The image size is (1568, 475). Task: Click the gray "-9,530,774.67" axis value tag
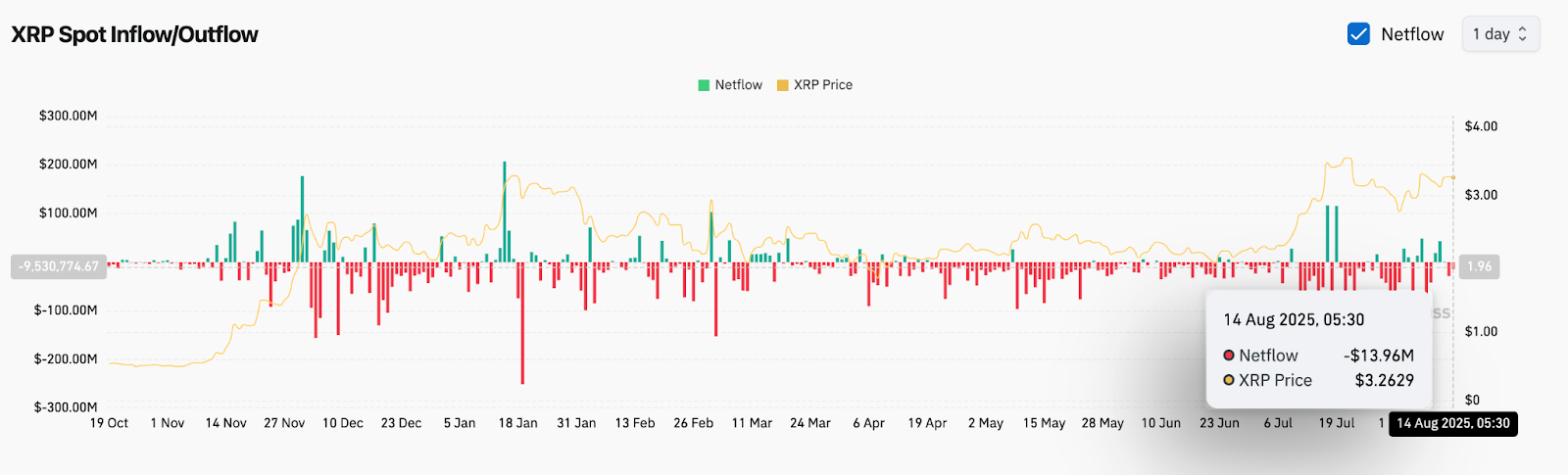coord(59,266)
